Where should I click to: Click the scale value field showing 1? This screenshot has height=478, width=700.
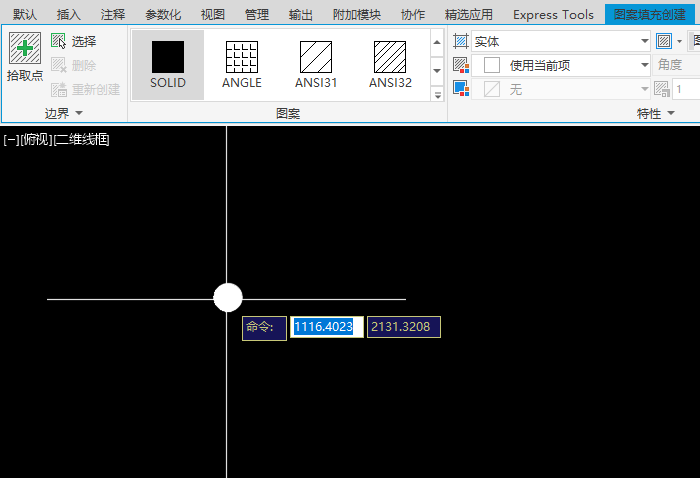[x=686, y=89]
